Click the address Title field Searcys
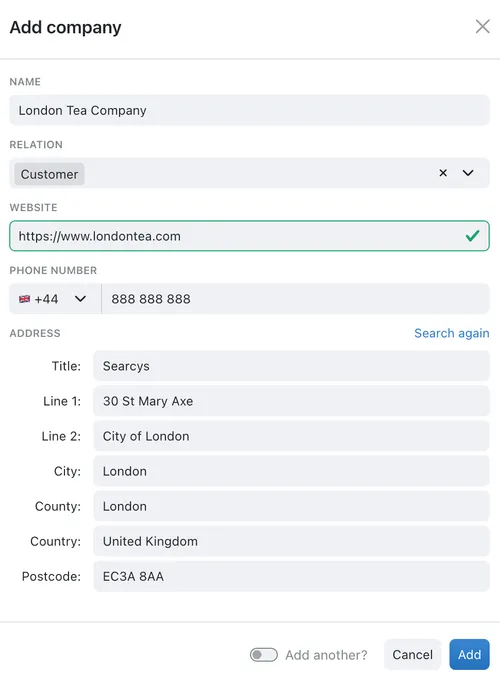500x680 pixels. coord(291,366)
